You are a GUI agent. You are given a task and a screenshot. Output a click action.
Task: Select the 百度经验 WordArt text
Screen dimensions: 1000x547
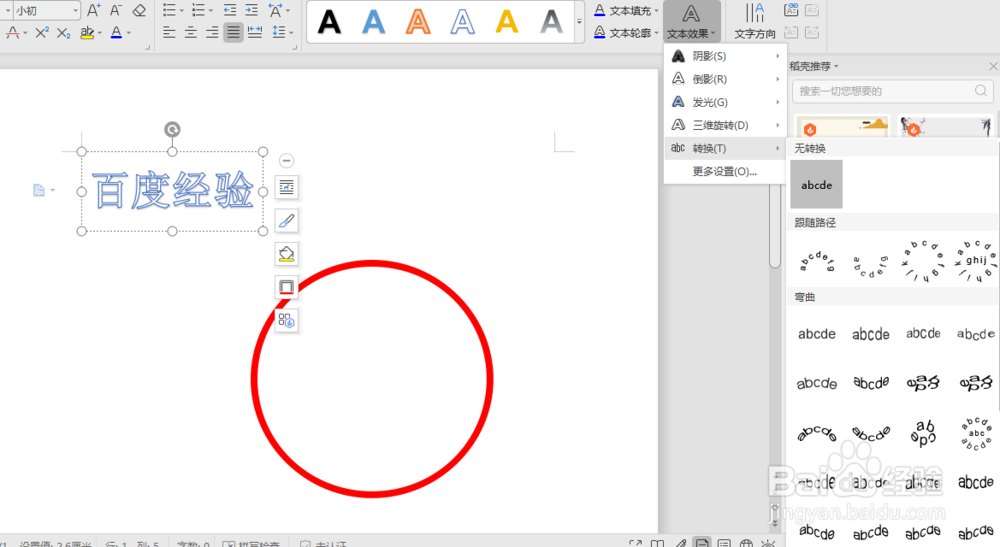[x=173, y=190]
